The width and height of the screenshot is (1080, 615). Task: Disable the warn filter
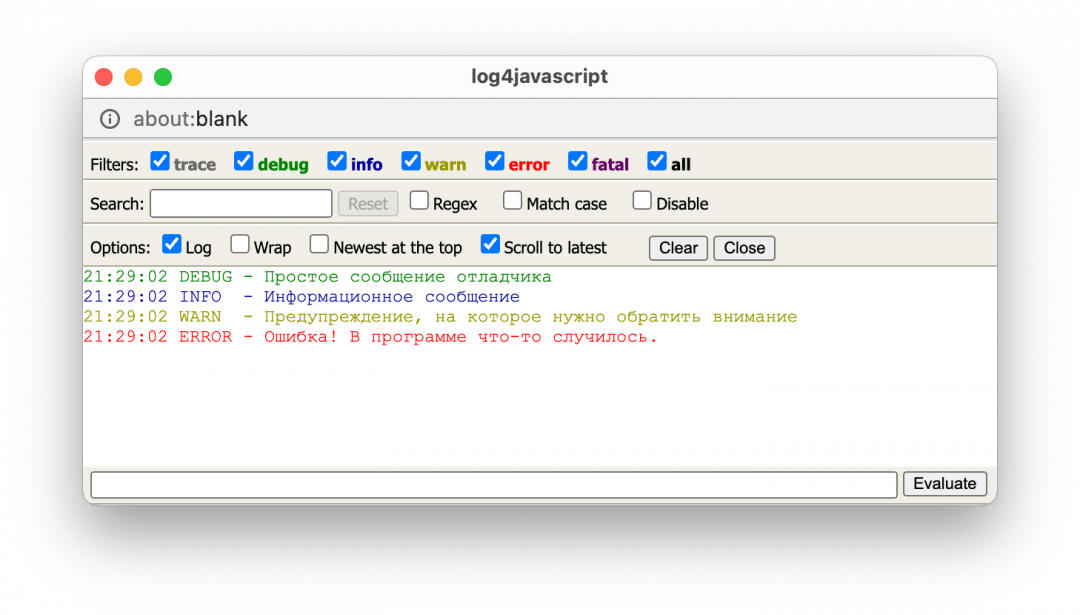click(x=411, y=160)
